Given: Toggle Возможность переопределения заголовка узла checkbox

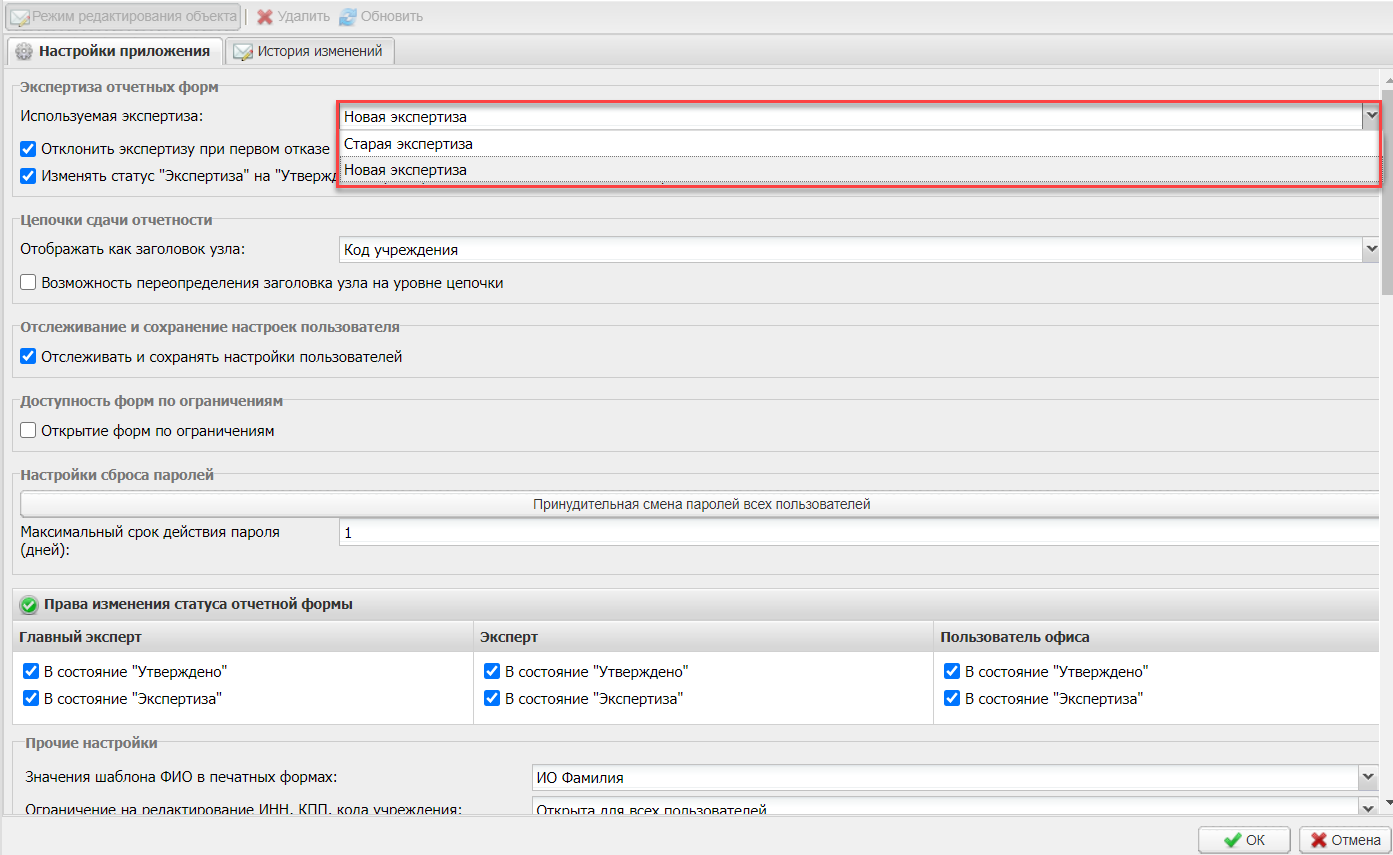Looking at the screenshot, I should pyautogui.click(x=29, y=283).
